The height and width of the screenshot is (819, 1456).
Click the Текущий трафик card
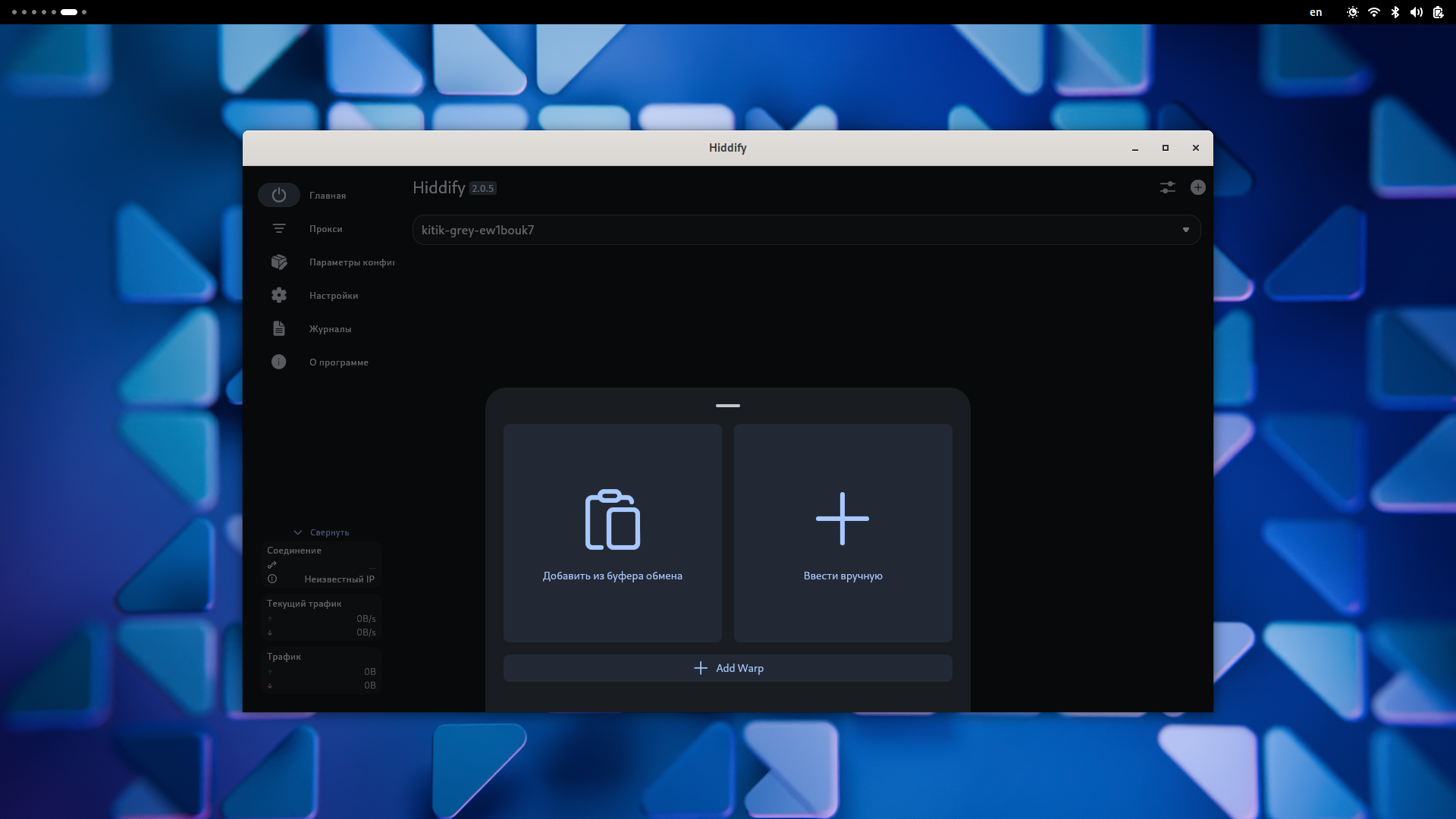click(x=322, y=618)
